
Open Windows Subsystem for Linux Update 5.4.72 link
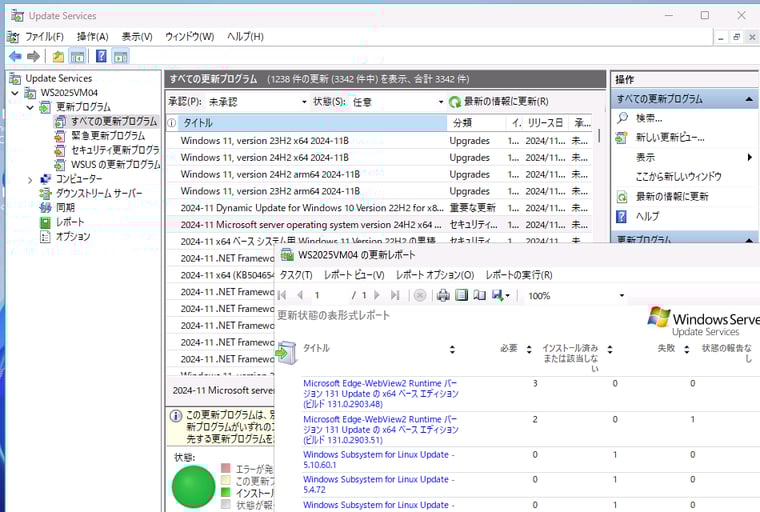click(379, 484)
